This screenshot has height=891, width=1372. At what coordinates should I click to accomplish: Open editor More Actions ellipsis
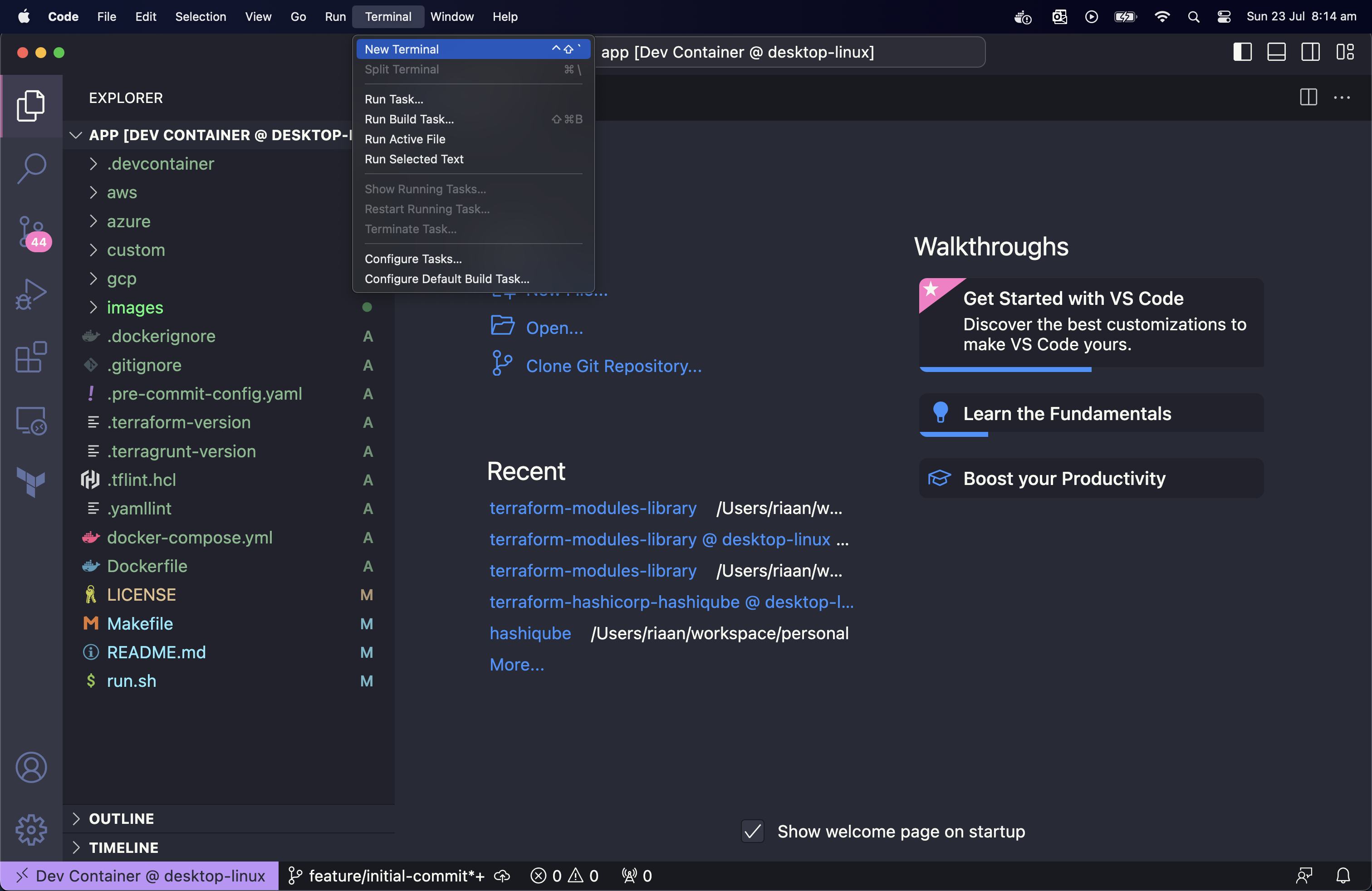(x=1342, y=98)
